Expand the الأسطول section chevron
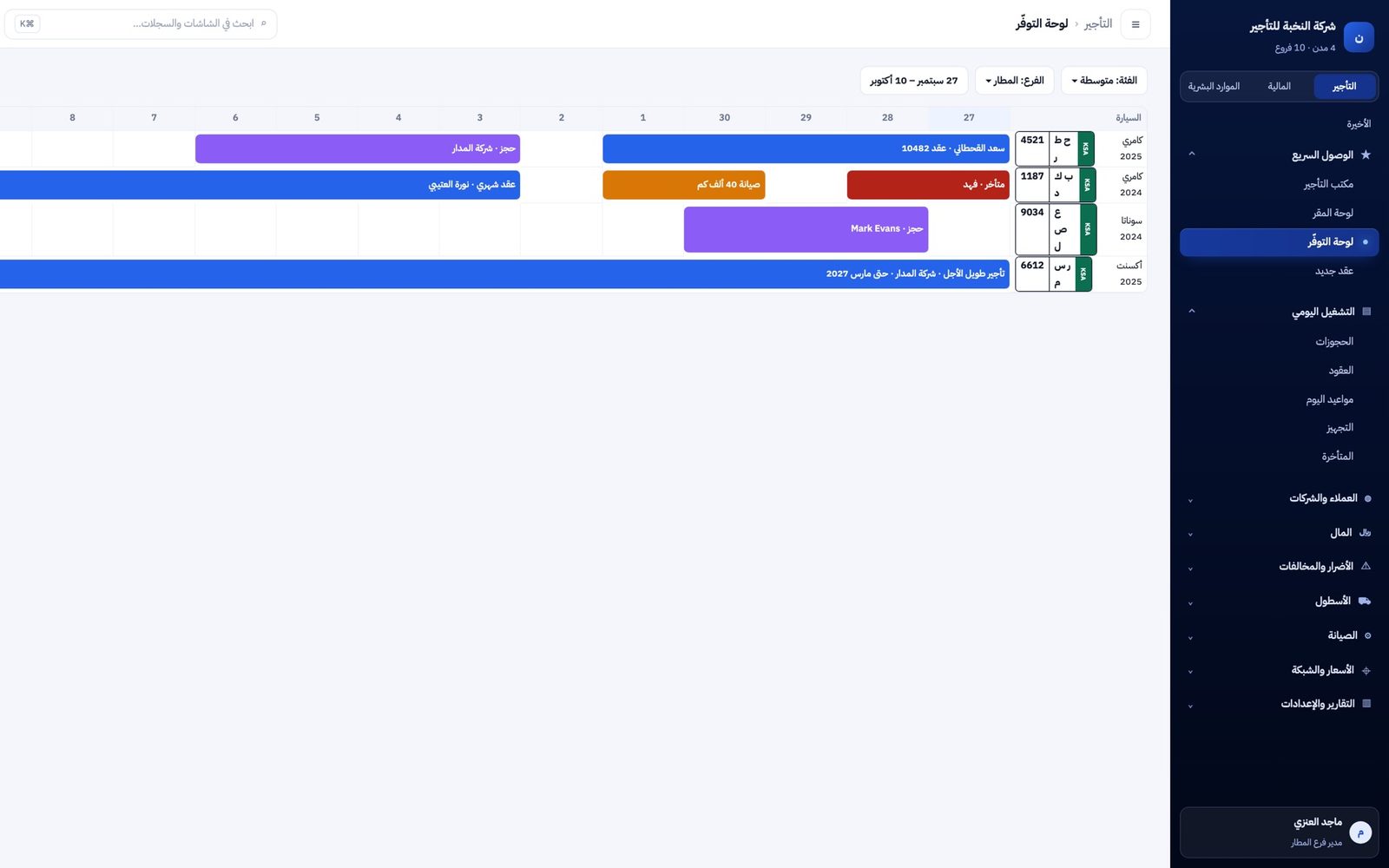 coord(1190,602)
